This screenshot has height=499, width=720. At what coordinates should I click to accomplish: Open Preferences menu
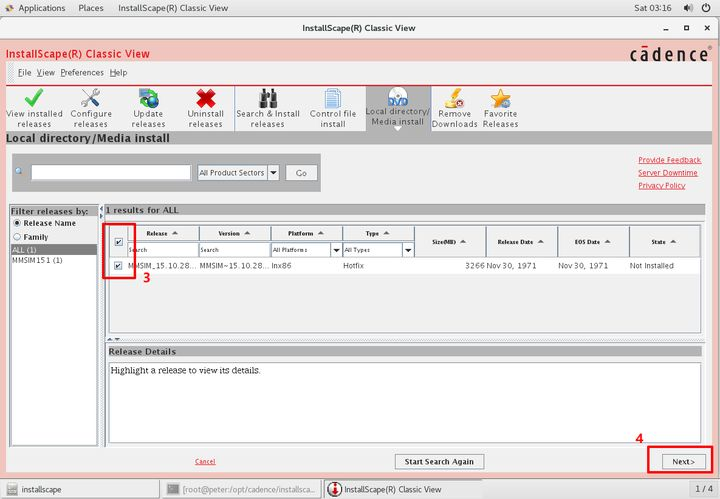click(x=82, y=73)
